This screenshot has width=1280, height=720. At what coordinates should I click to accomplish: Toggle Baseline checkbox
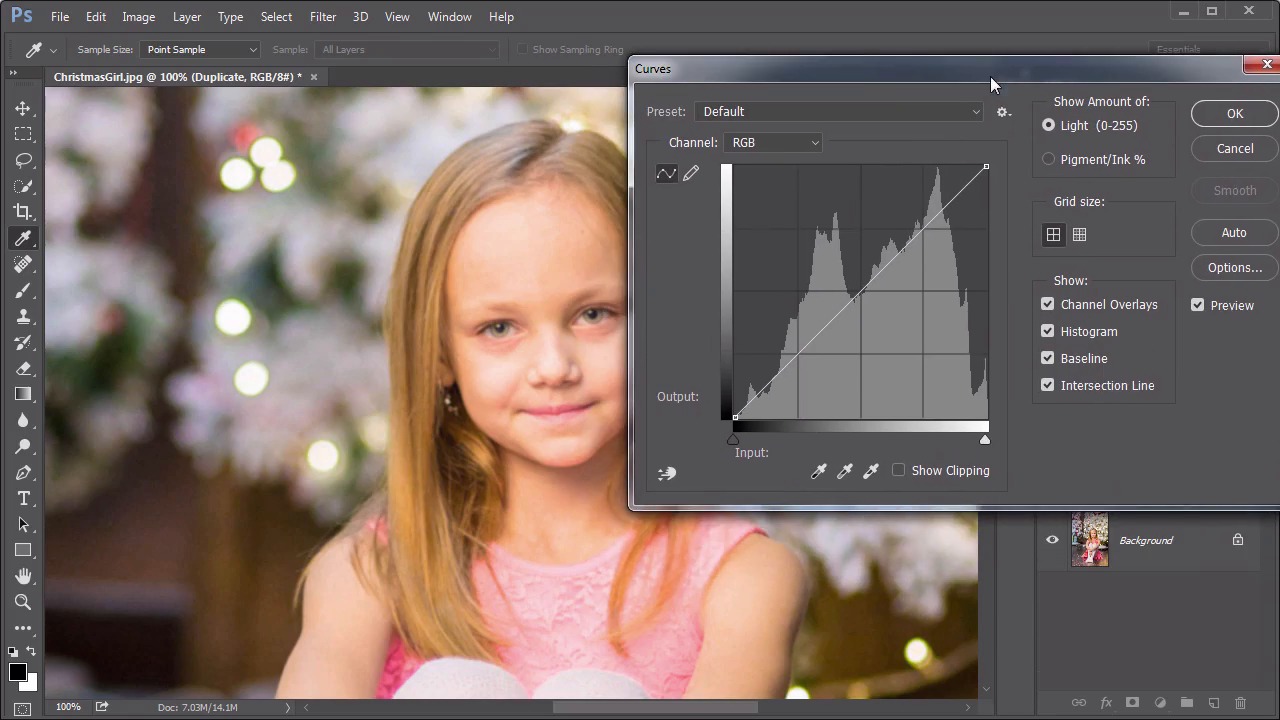click(x=1048, y=358)
